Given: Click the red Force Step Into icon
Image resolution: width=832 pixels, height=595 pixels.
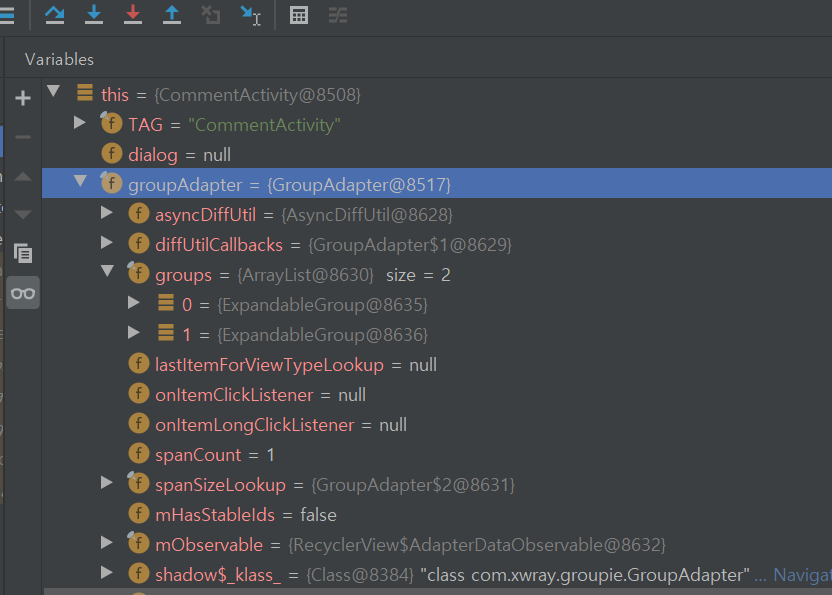Looking at the screenshot, I should pyautogui.click(x=133, y=15).
